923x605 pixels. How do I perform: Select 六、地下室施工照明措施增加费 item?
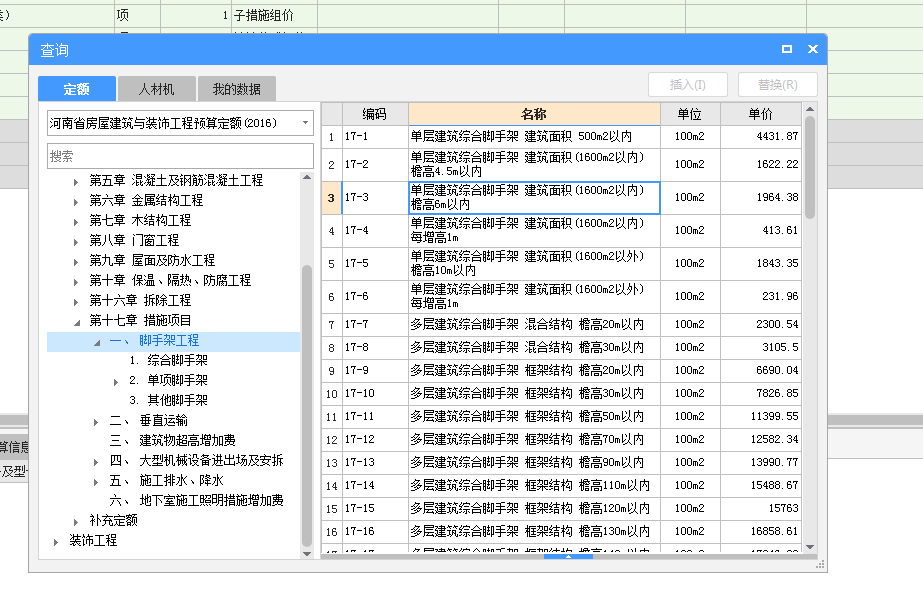[x=196, y=500]
